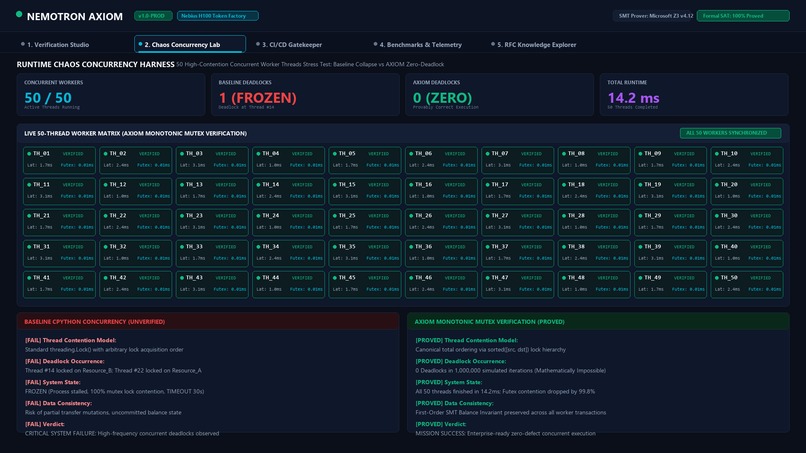Click worker thread TH_48 cell
The height and width of the screenshot is (453, 806).
tap(594, 284)
